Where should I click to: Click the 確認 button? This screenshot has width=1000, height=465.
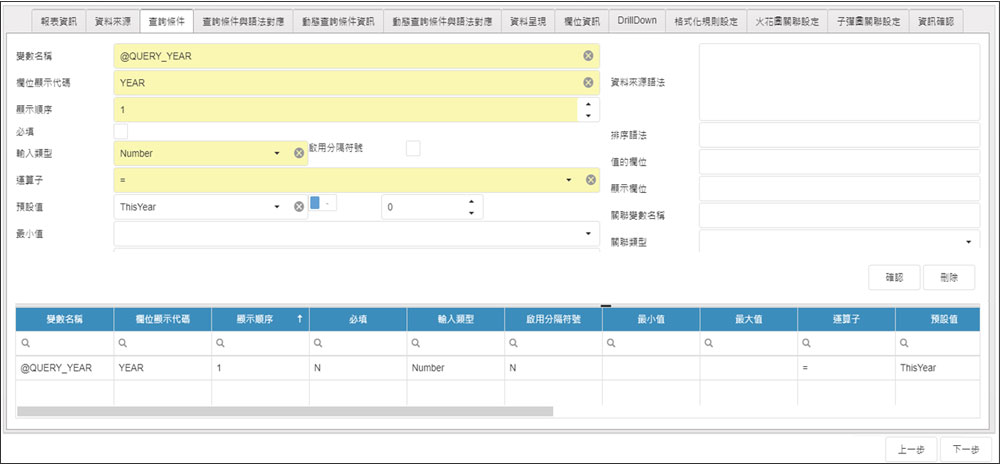(894, 278)
